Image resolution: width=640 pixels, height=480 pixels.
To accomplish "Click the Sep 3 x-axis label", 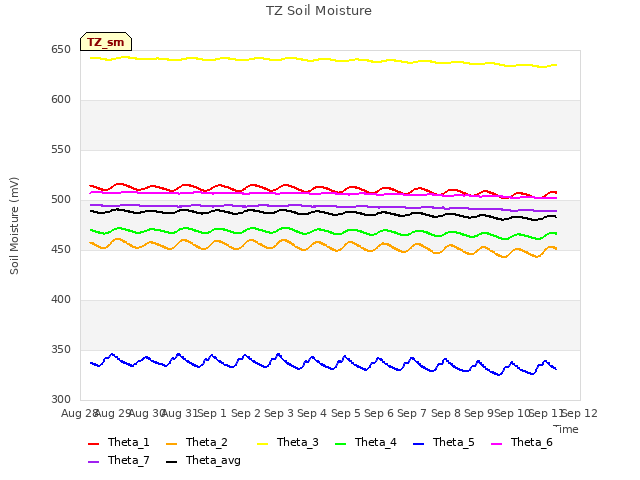I will tap(279, 413).
